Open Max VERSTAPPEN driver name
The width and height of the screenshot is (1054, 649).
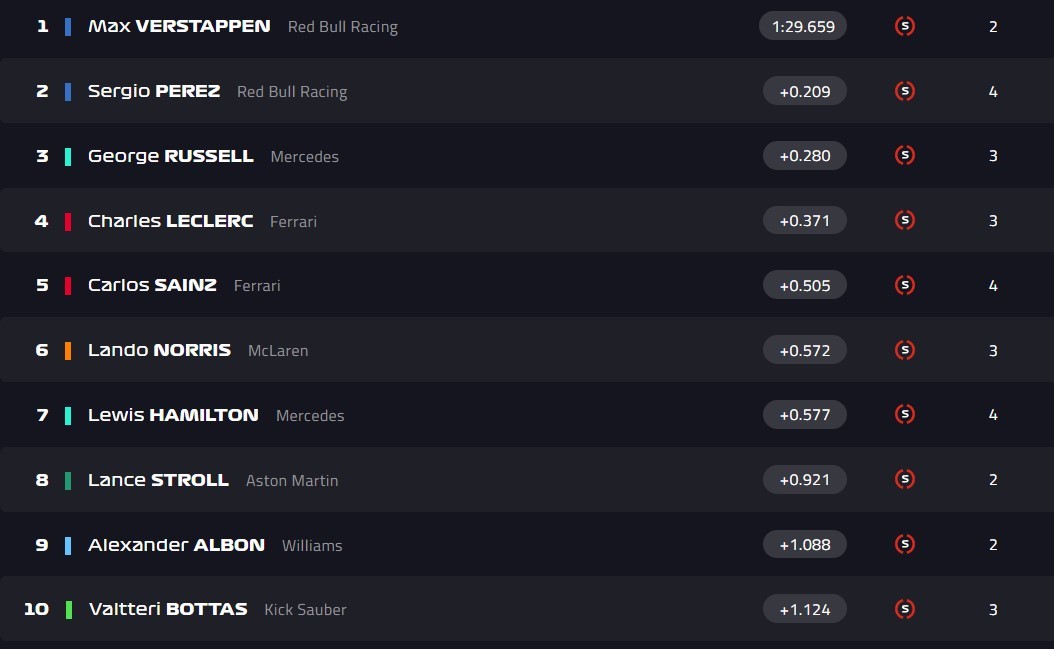coord(179,26)
